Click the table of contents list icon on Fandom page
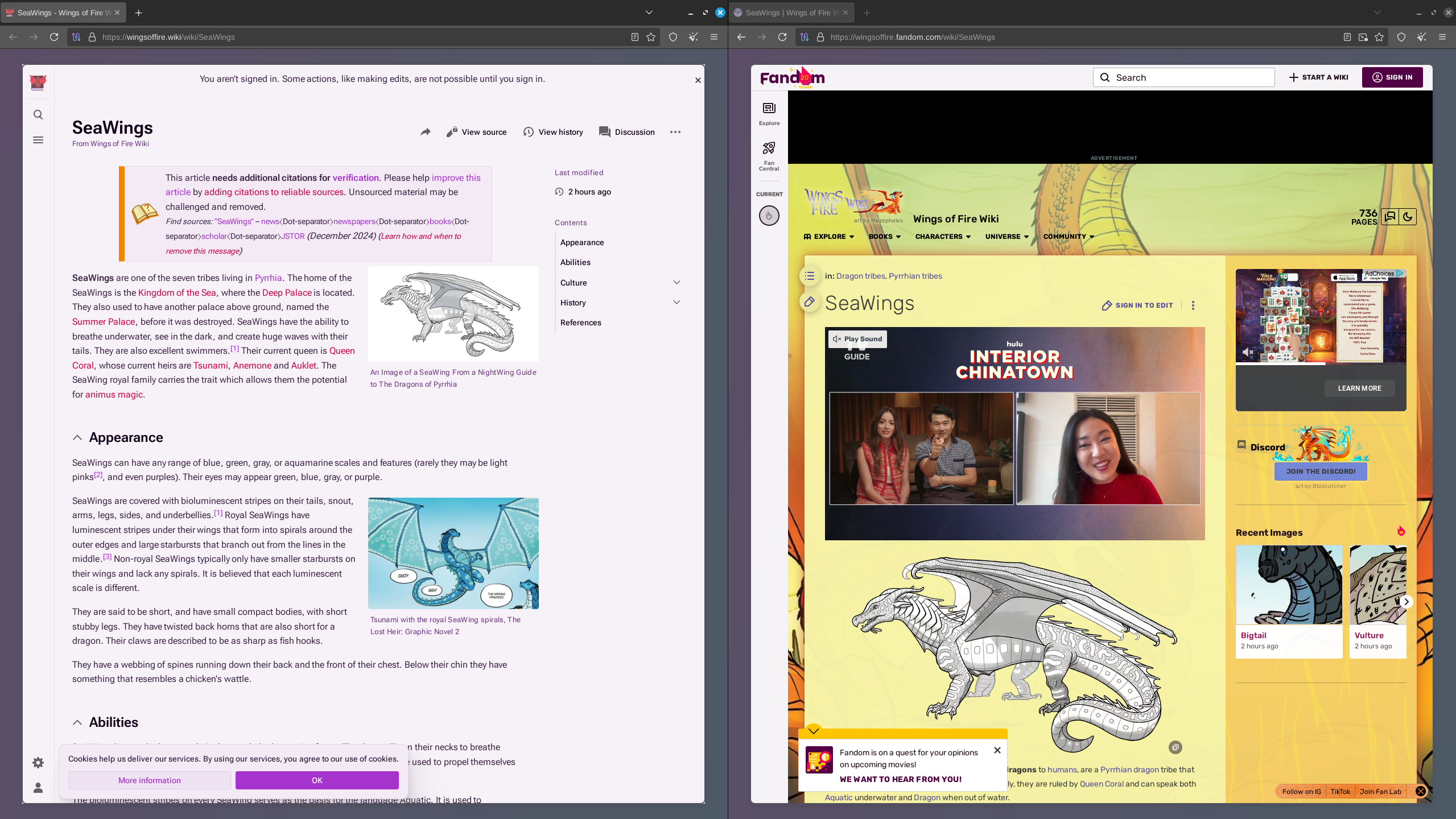Viewport: 1456px width, 819px height. click(x=809, y=276)
